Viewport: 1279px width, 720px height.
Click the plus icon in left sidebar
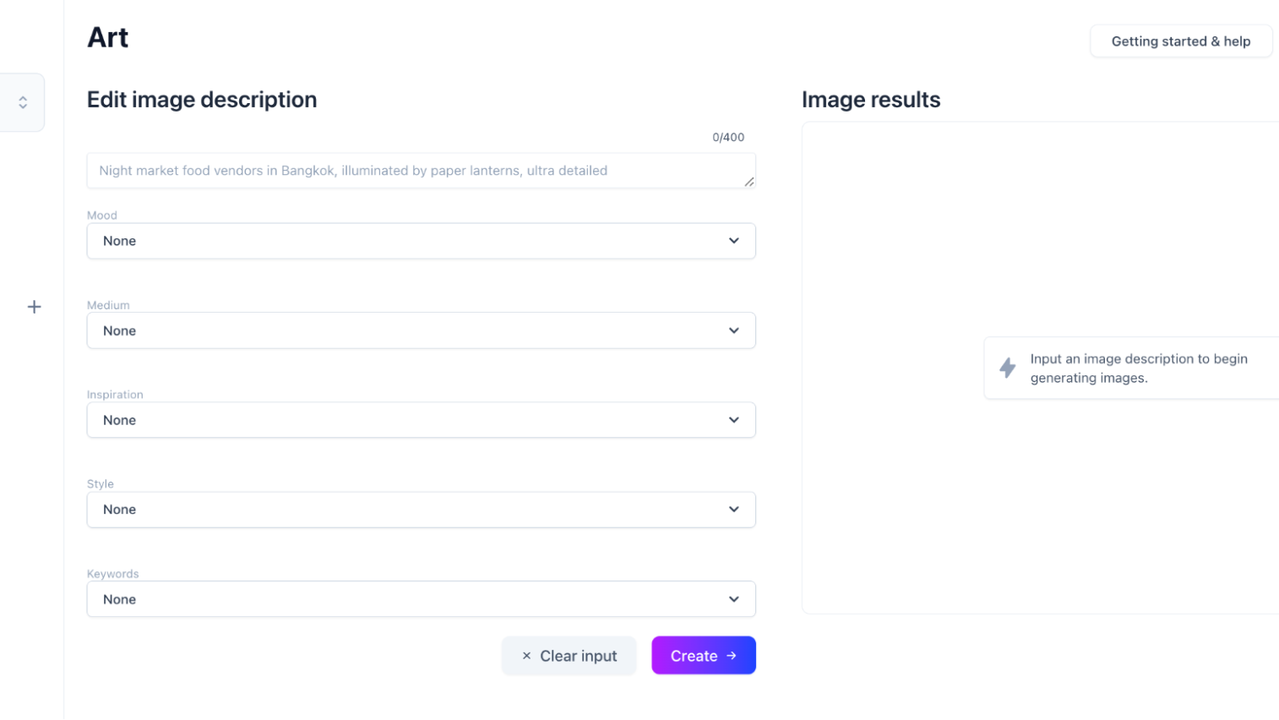coord(34,307)
